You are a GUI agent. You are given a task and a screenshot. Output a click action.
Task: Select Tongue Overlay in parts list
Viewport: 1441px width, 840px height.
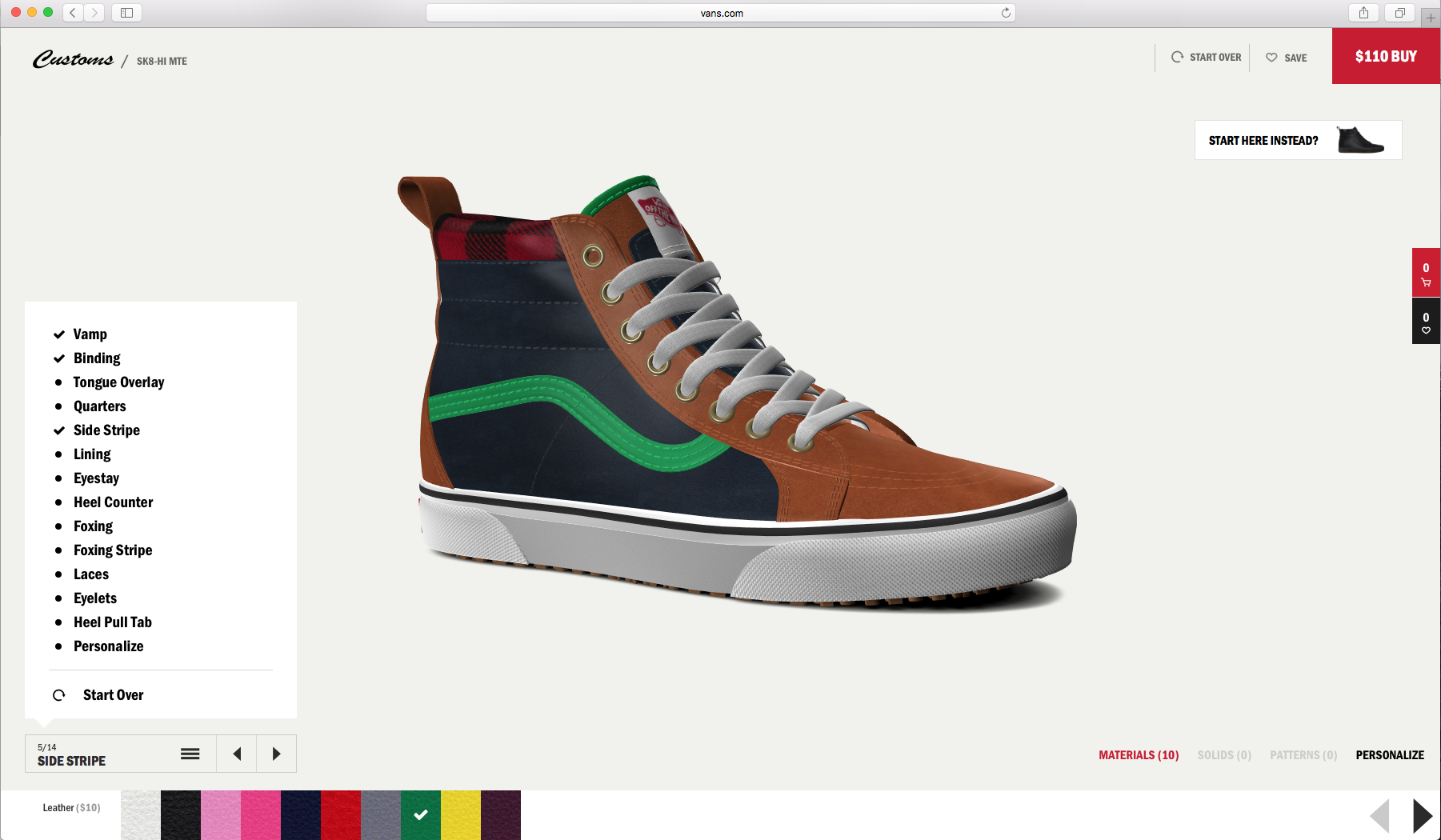click(118, 382)
